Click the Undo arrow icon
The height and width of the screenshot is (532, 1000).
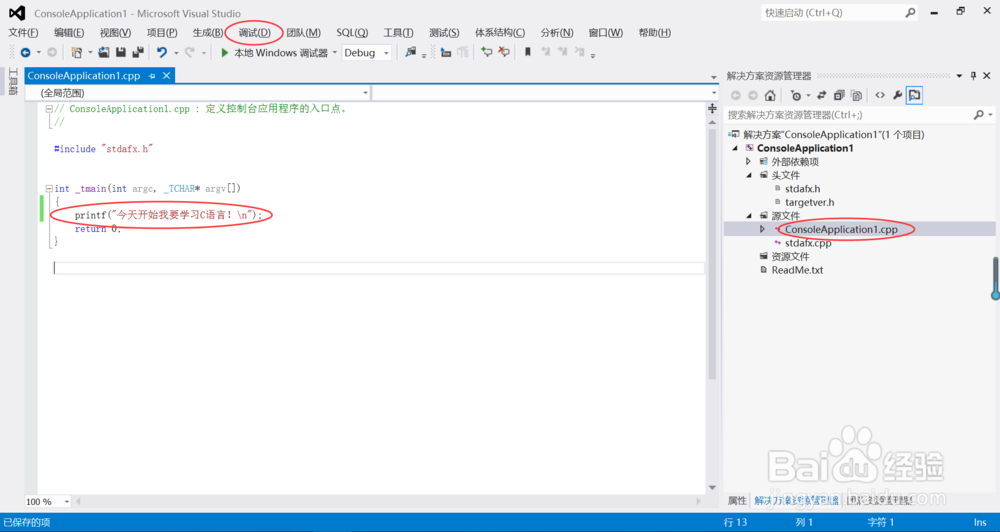coord(162,53)
